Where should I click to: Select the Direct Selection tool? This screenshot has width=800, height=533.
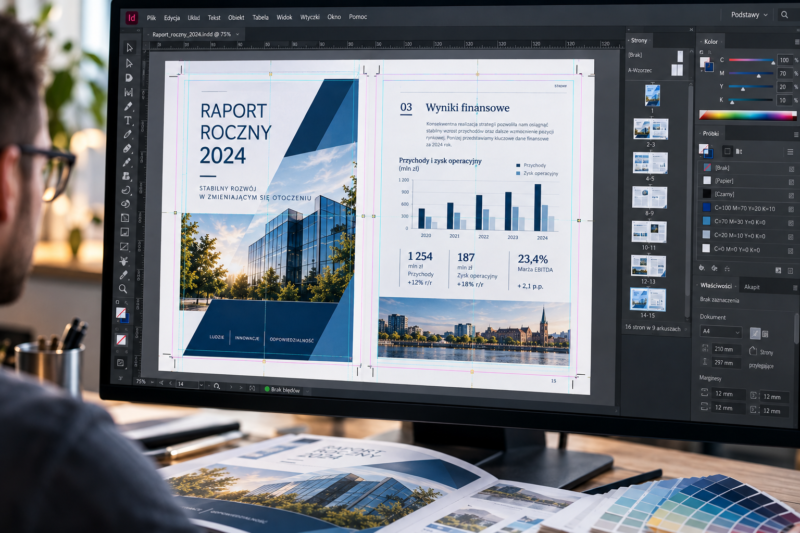point(129,63)
